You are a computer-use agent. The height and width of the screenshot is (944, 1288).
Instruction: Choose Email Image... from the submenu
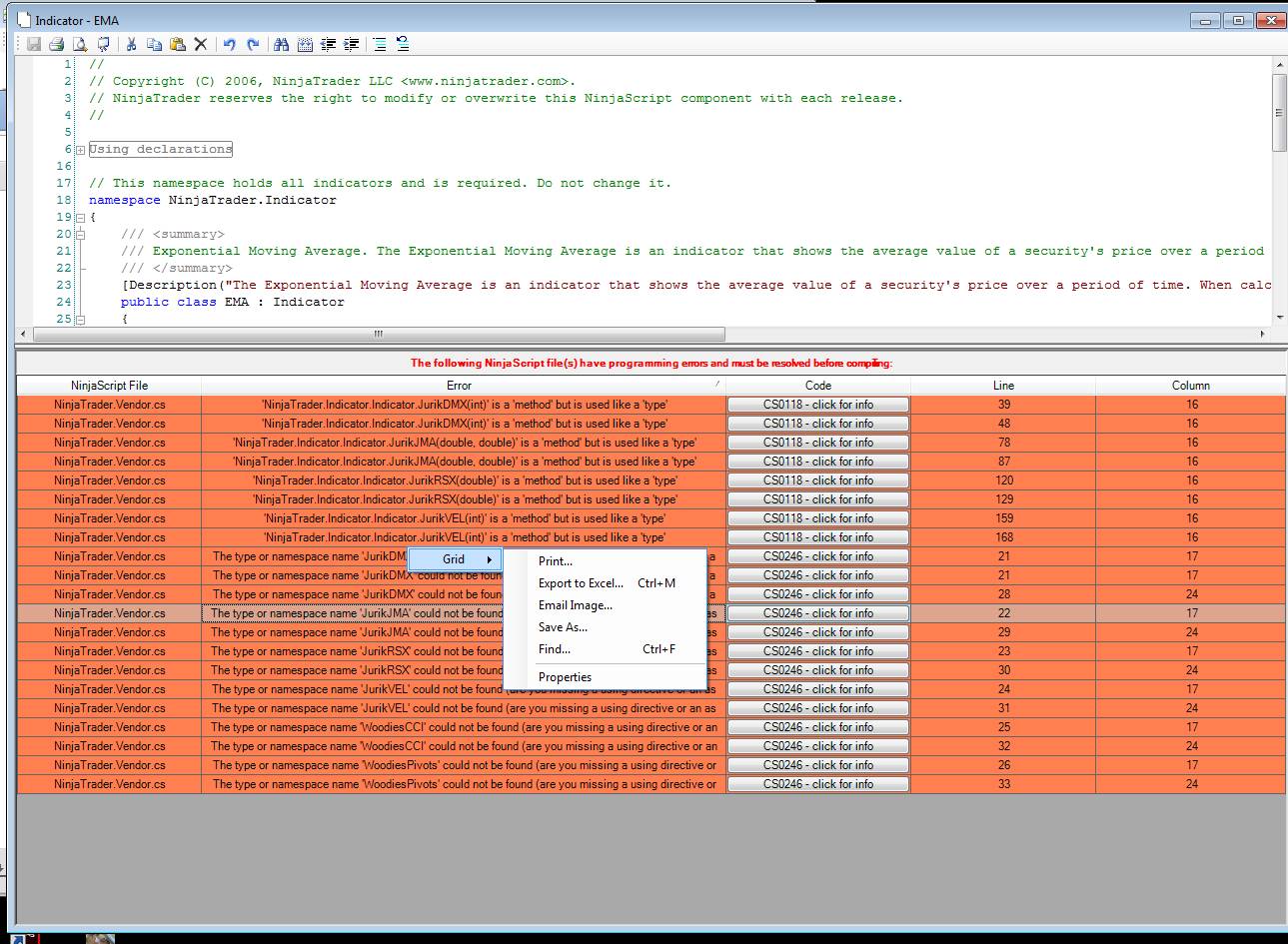click(x=606, y=605)
